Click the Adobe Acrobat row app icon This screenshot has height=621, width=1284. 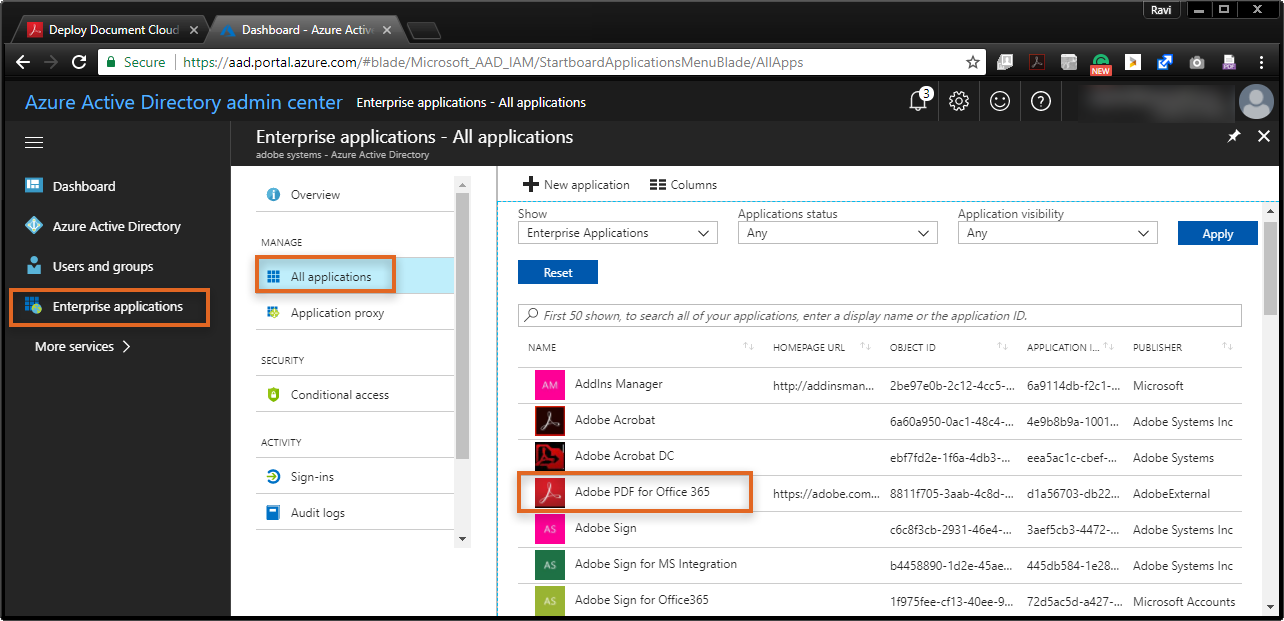[550, 421]
